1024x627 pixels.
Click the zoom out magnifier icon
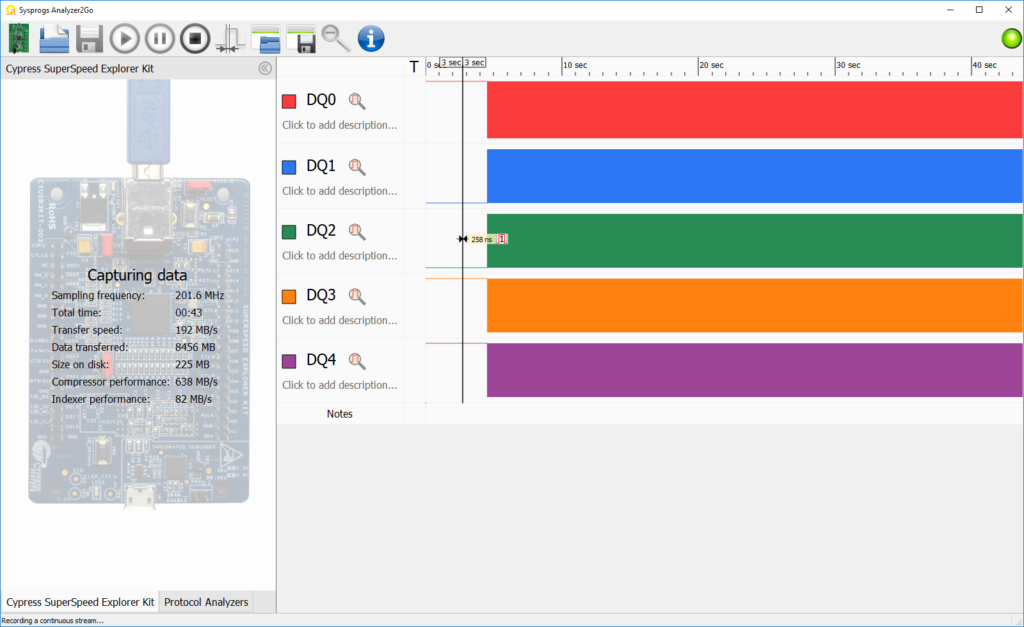[336, 38]
